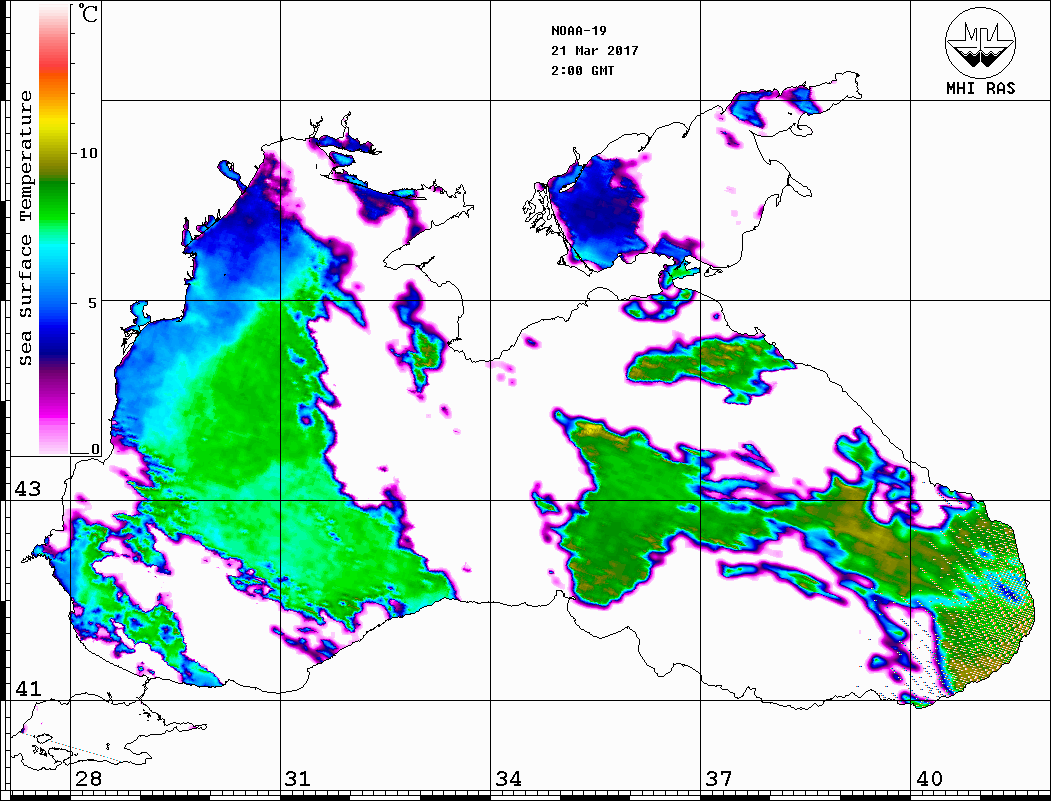1051x801 pixels.
Task: Click the °C unit label
Action: coord(88,13)
